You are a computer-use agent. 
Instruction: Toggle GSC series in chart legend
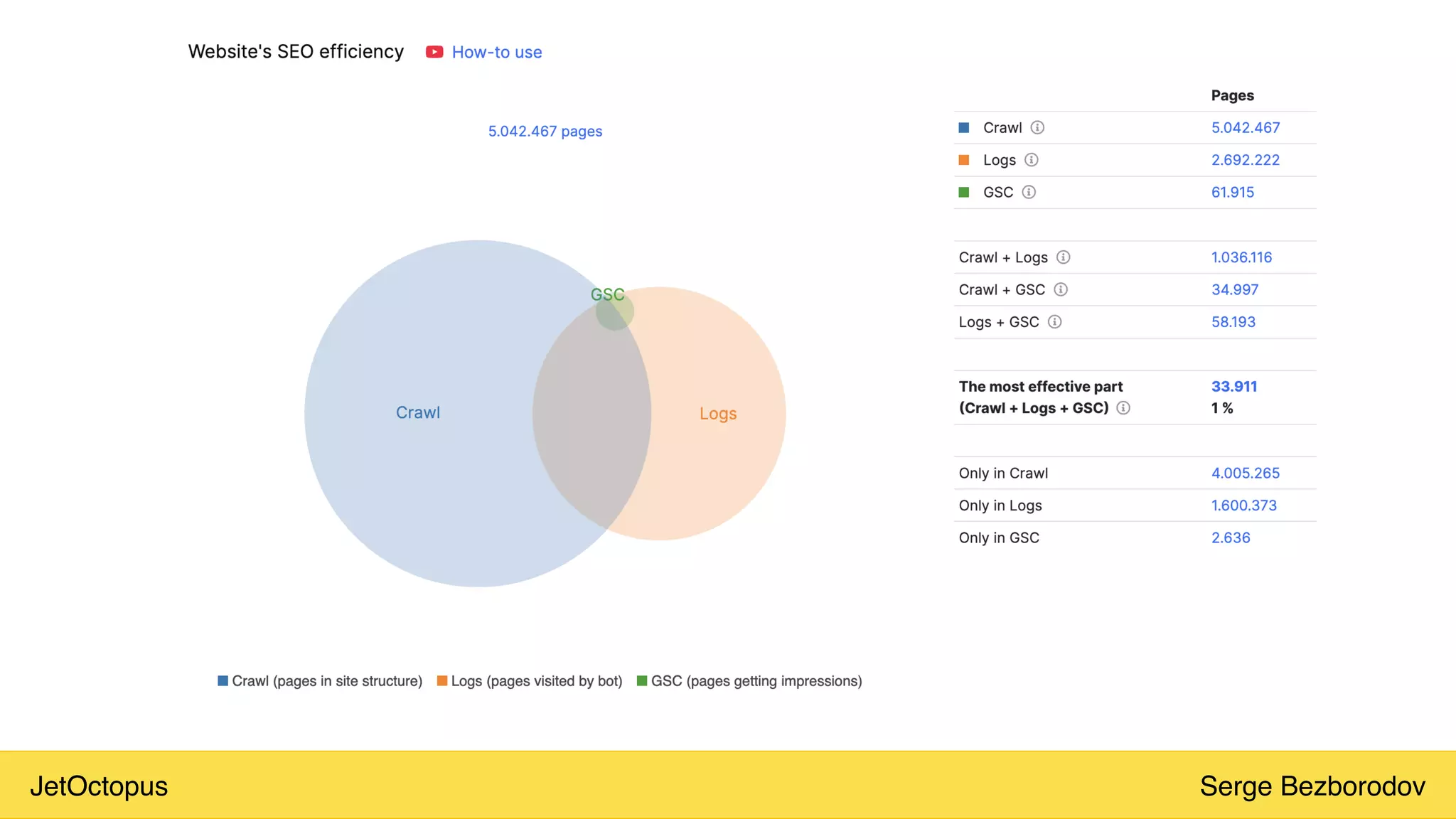point(749,681)
